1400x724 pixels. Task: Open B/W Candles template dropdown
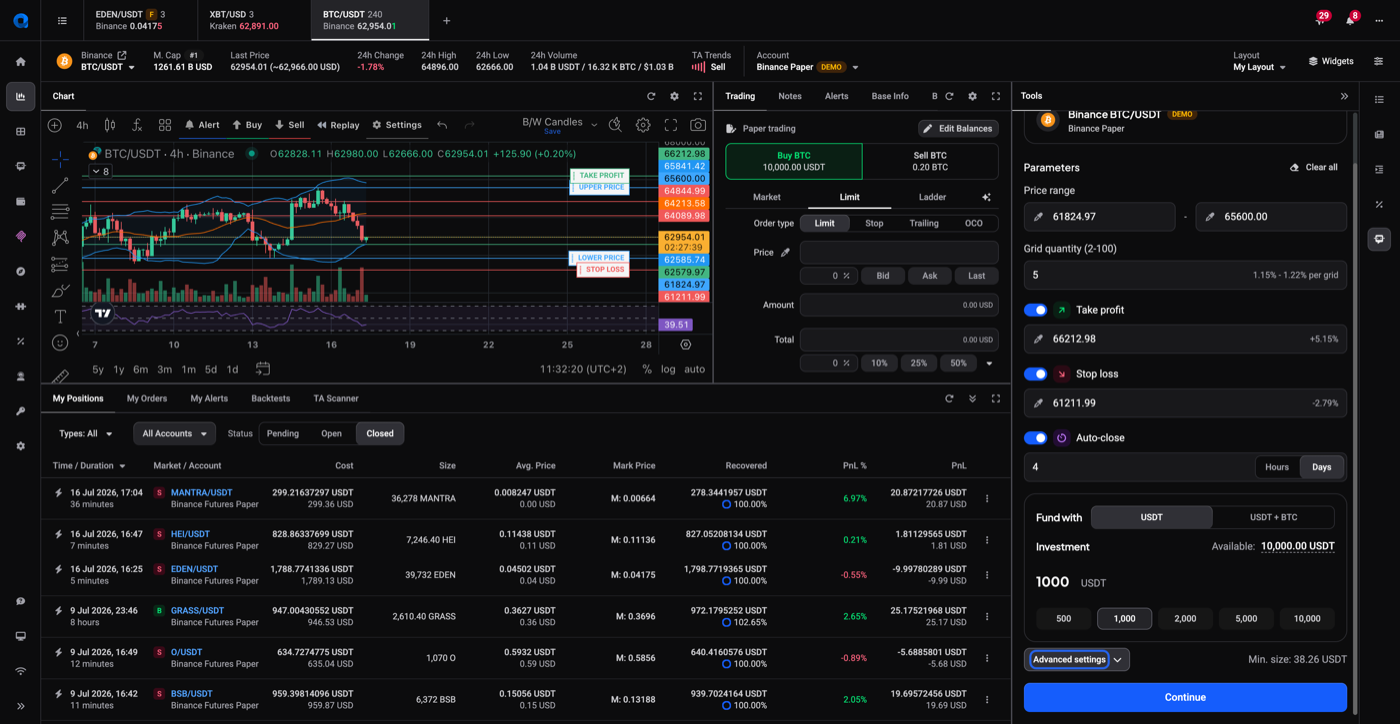tap(594, 125)
